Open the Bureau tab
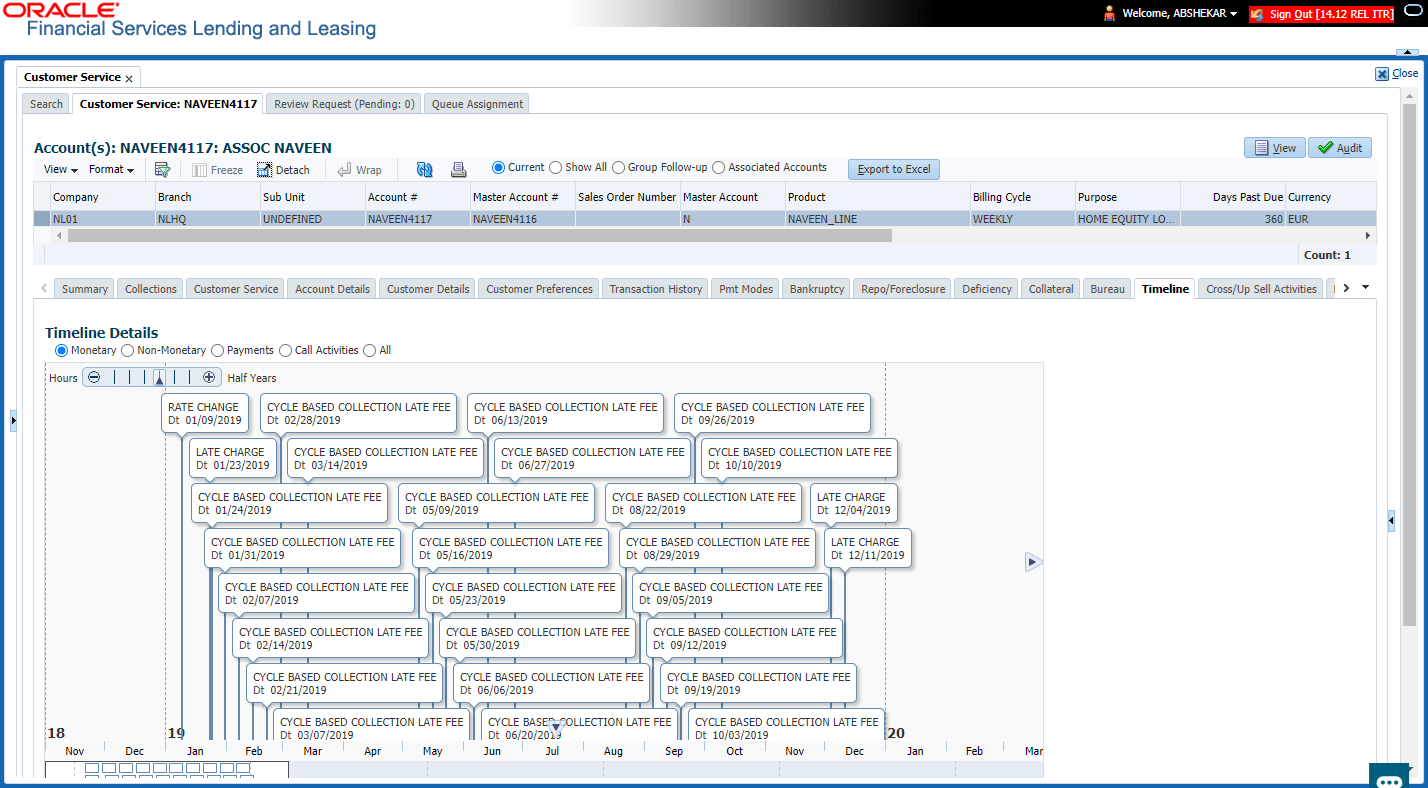1428x788 pixels. [x=1106, y=288]
